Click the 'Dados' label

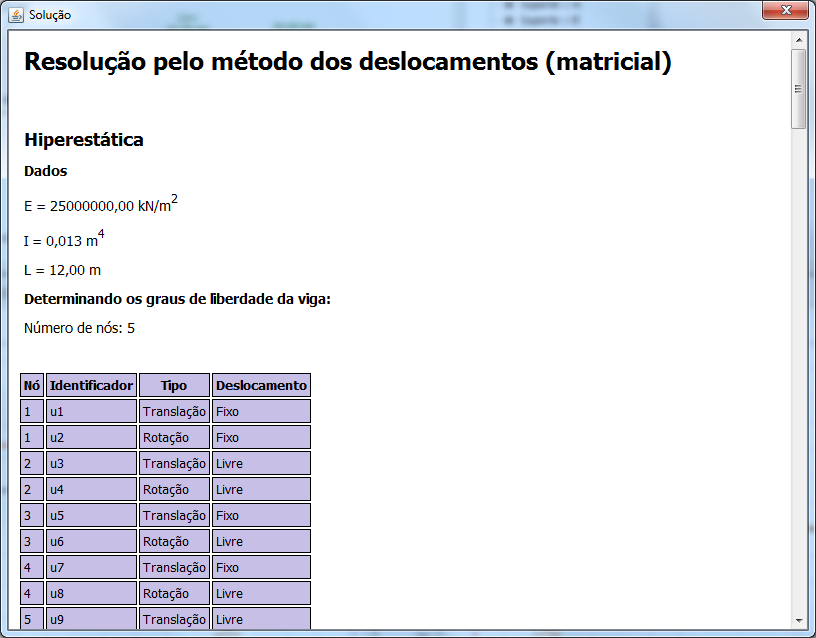pos(46,171)
